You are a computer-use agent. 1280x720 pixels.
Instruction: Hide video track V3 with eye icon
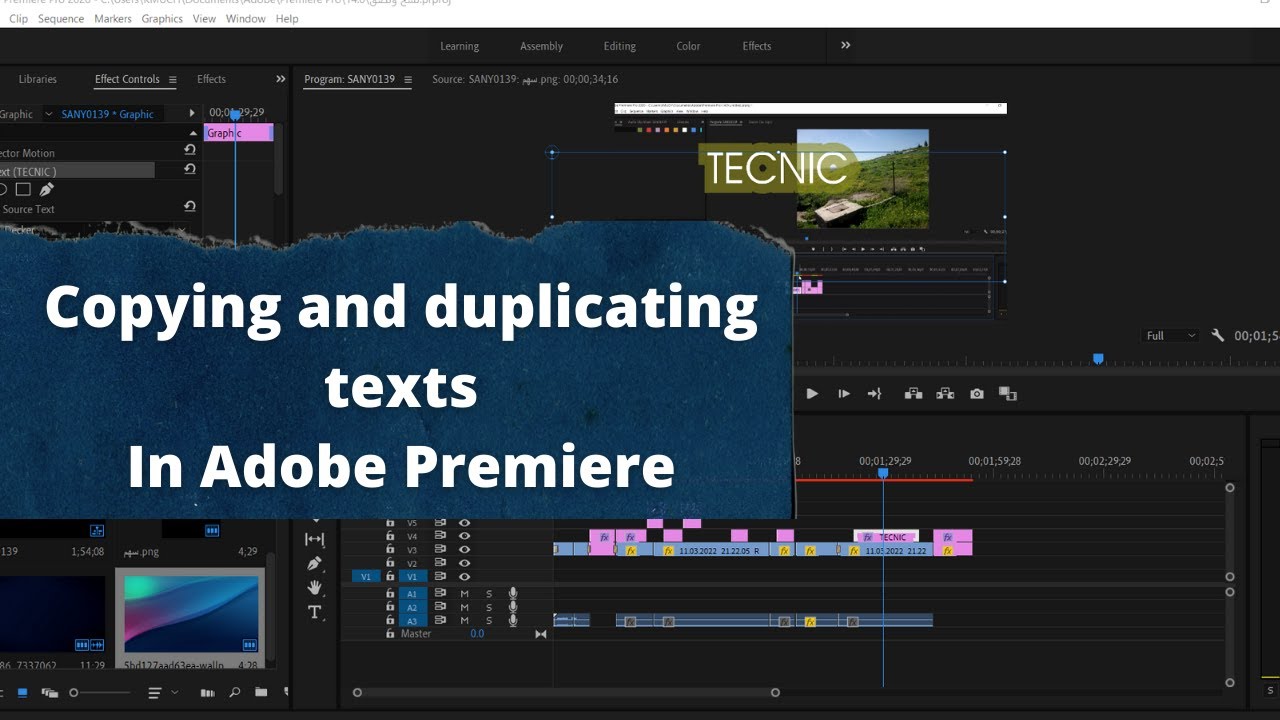[x=464, y=549]
